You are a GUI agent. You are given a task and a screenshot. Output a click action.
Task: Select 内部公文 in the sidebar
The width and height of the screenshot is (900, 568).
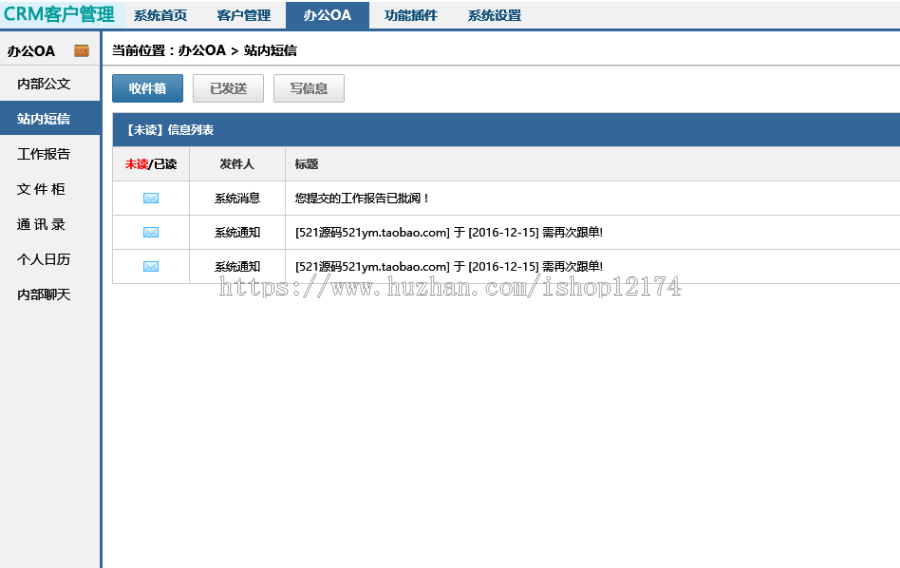[44, 84]
